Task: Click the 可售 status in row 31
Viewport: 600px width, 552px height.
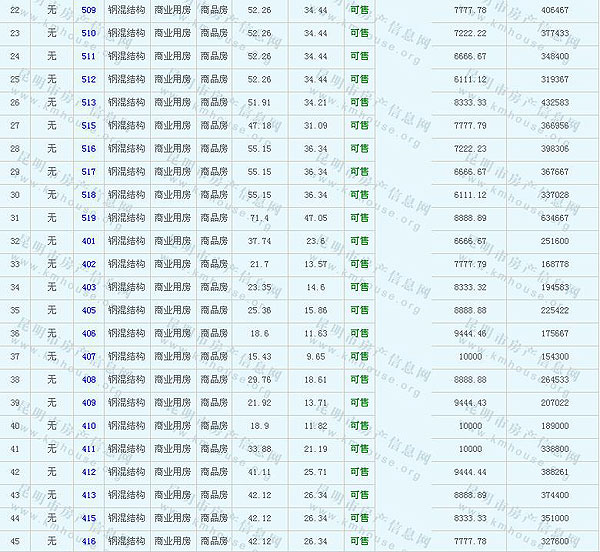Action: coord(359,218)
